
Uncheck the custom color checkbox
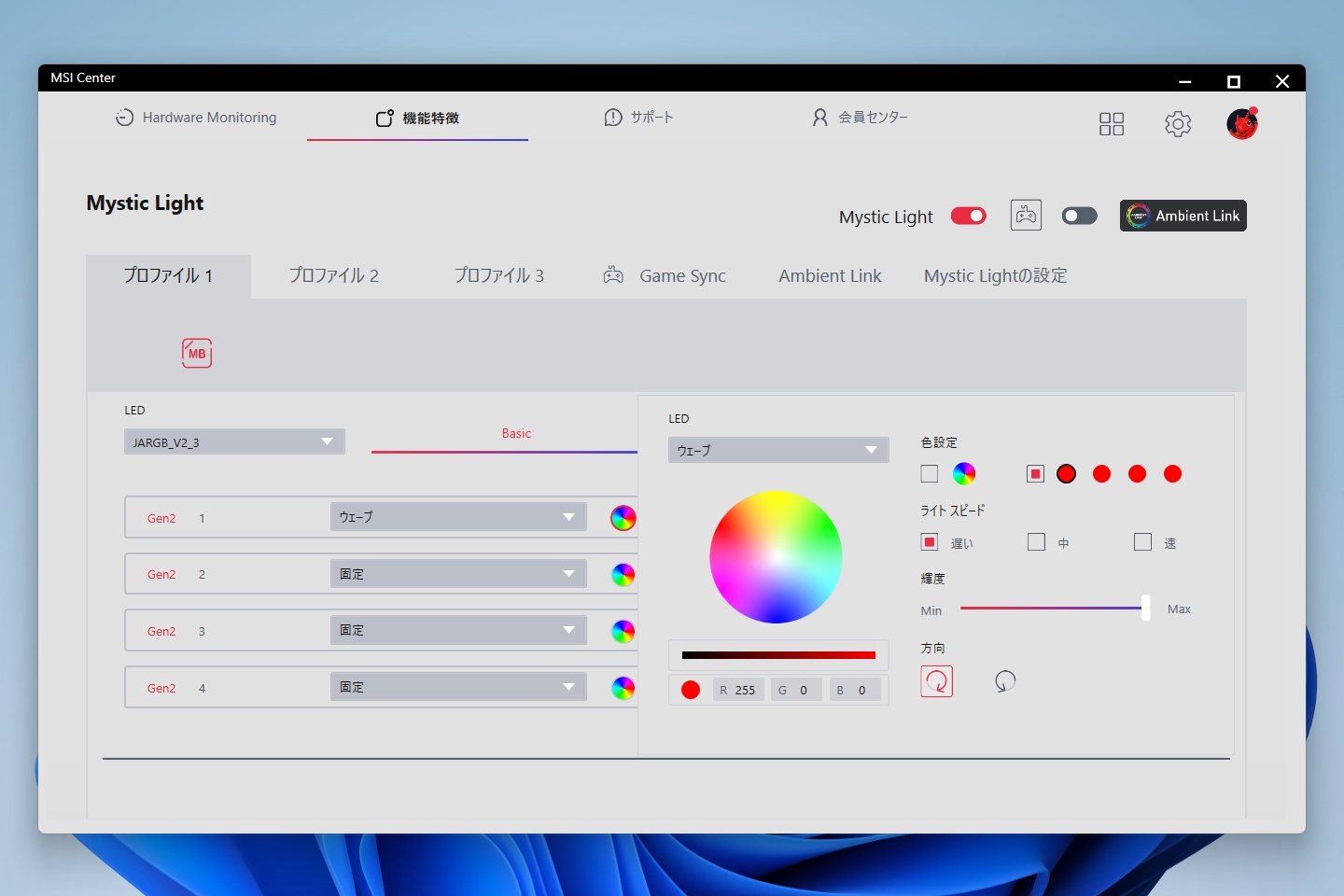point(1035,474)
